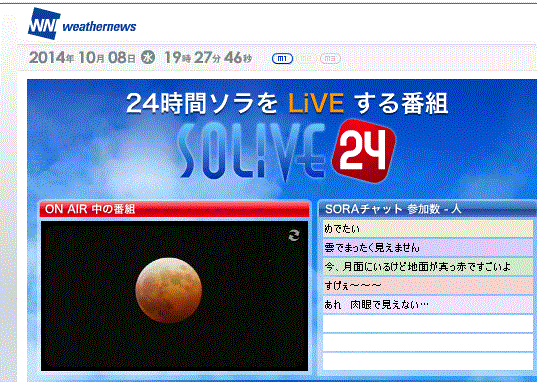Switch to the m3 channel button

(x=330, y=59)
